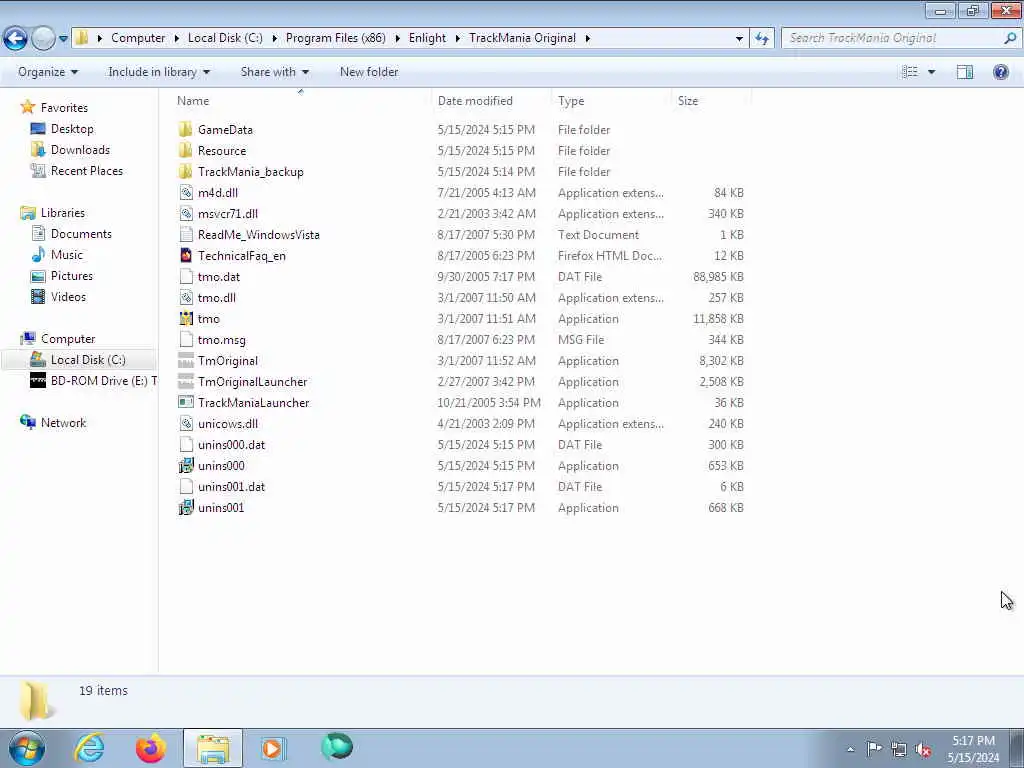This screenshot has height=768, width=1024.
Task: Select BD-ROM Drive (E:) in navigation pane
Action: [104, 381]
